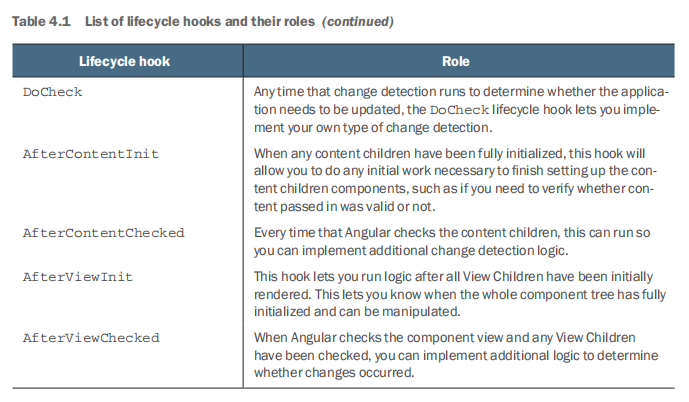Click the DoCheck hook name
The image size is (689, 402).
click(x=53, y=92)
